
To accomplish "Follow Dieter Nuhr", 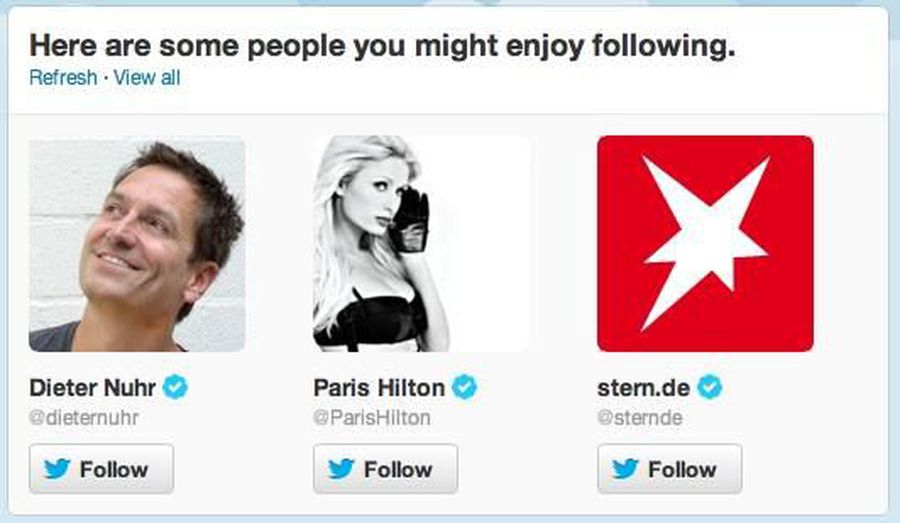I will [x=101, y=469].
